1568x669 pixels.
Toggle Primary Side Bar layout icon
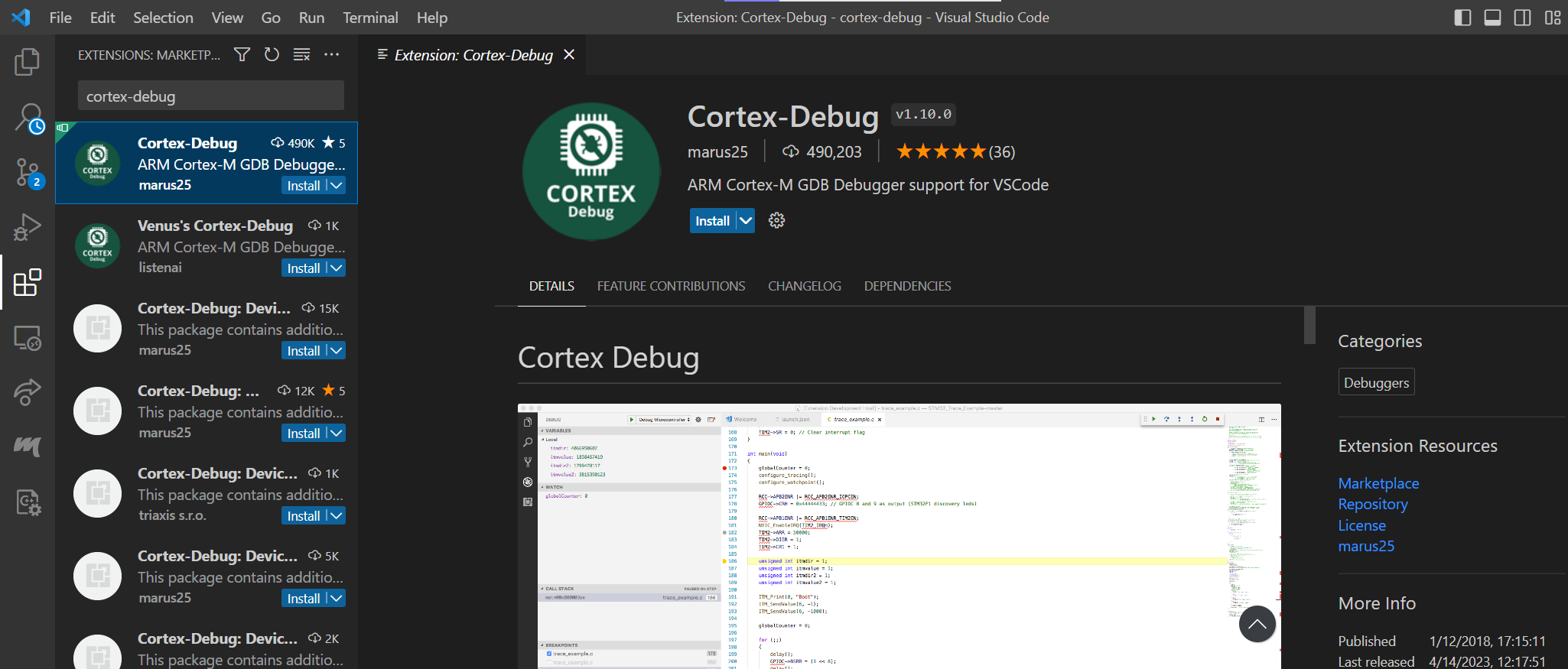tap(1462, 18)
